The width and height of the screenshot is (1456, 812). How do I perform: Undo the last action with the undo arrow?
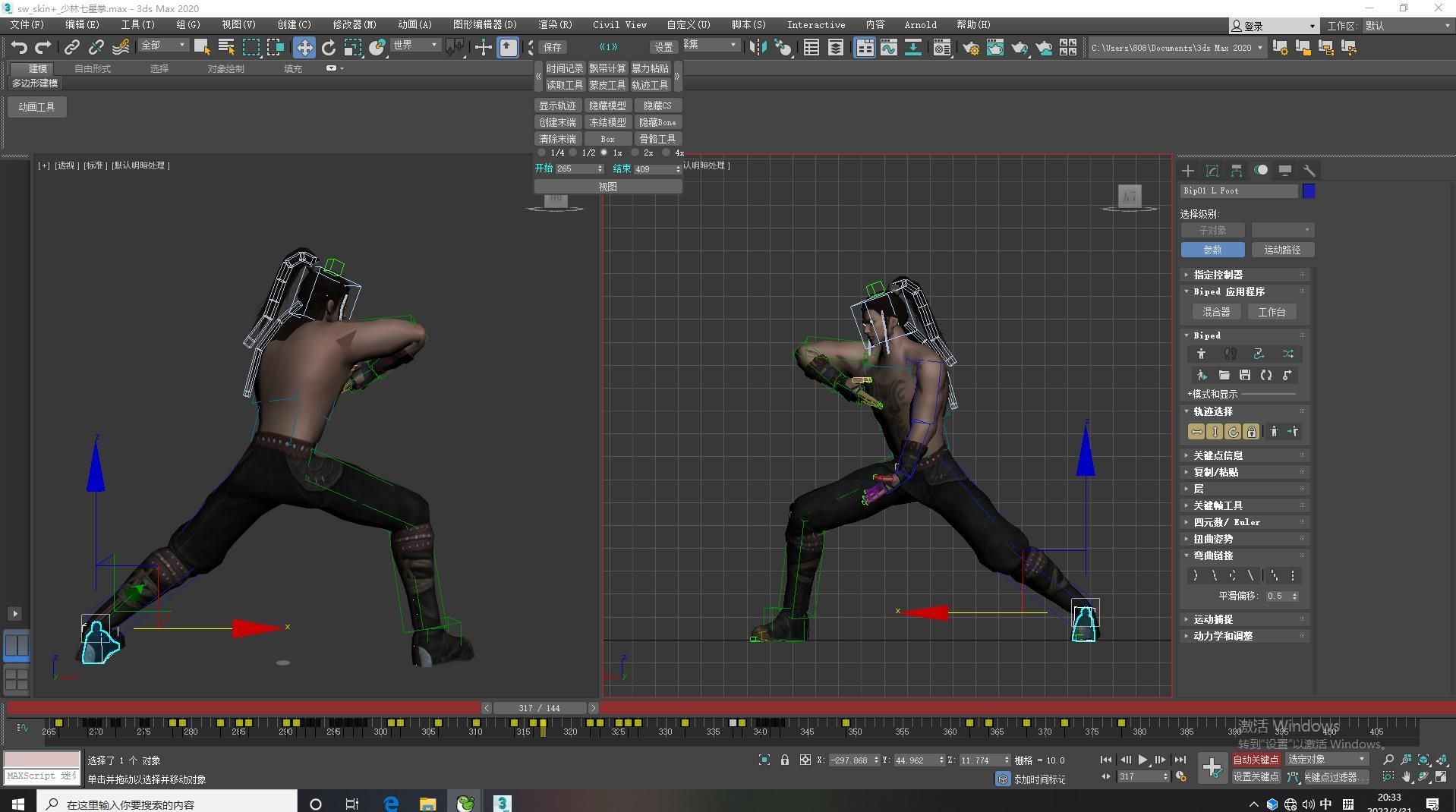19,47
